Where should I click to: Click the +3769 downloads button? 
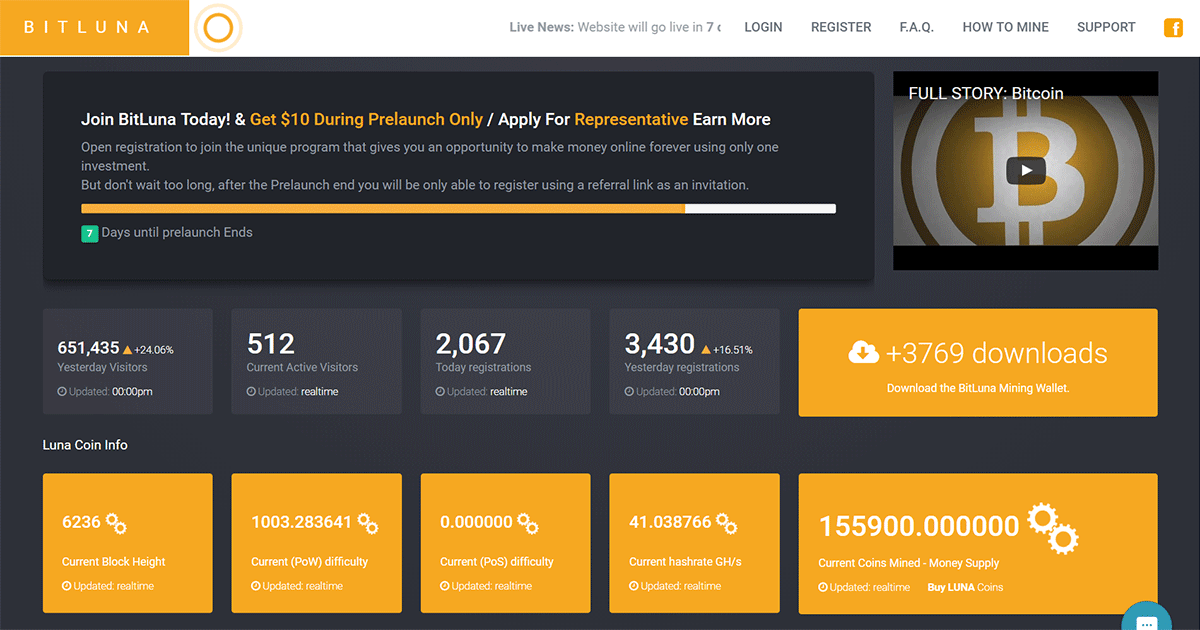click(x=978, y=362)
